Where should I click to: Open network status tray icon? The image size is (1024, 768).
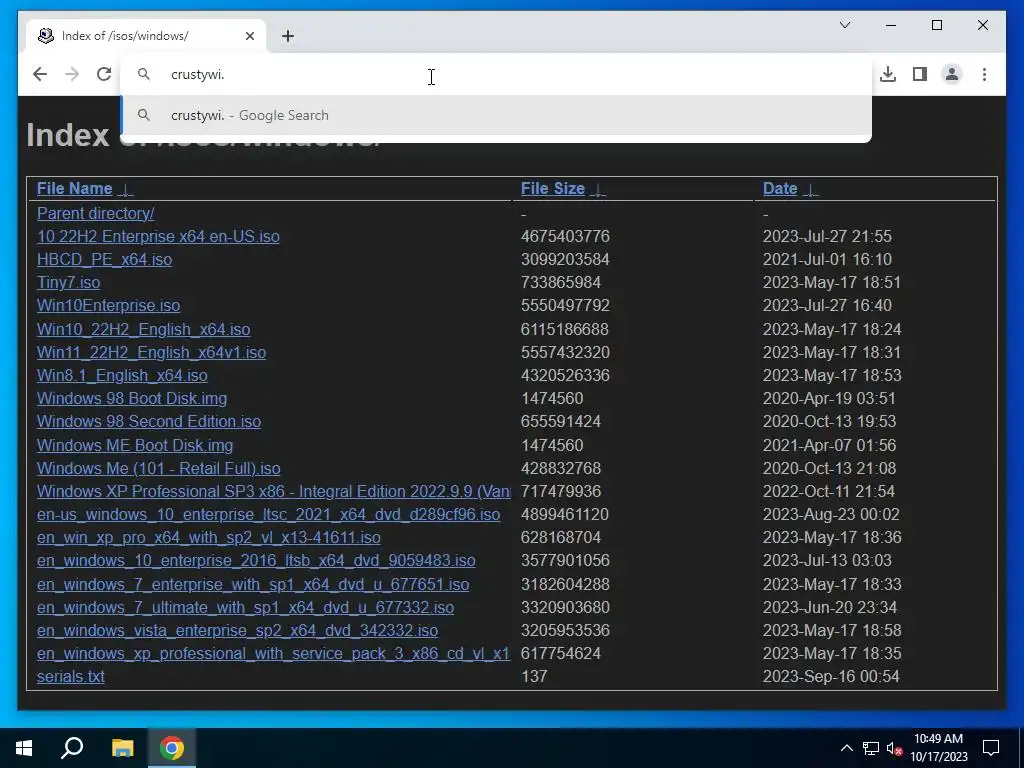[871, 748]
